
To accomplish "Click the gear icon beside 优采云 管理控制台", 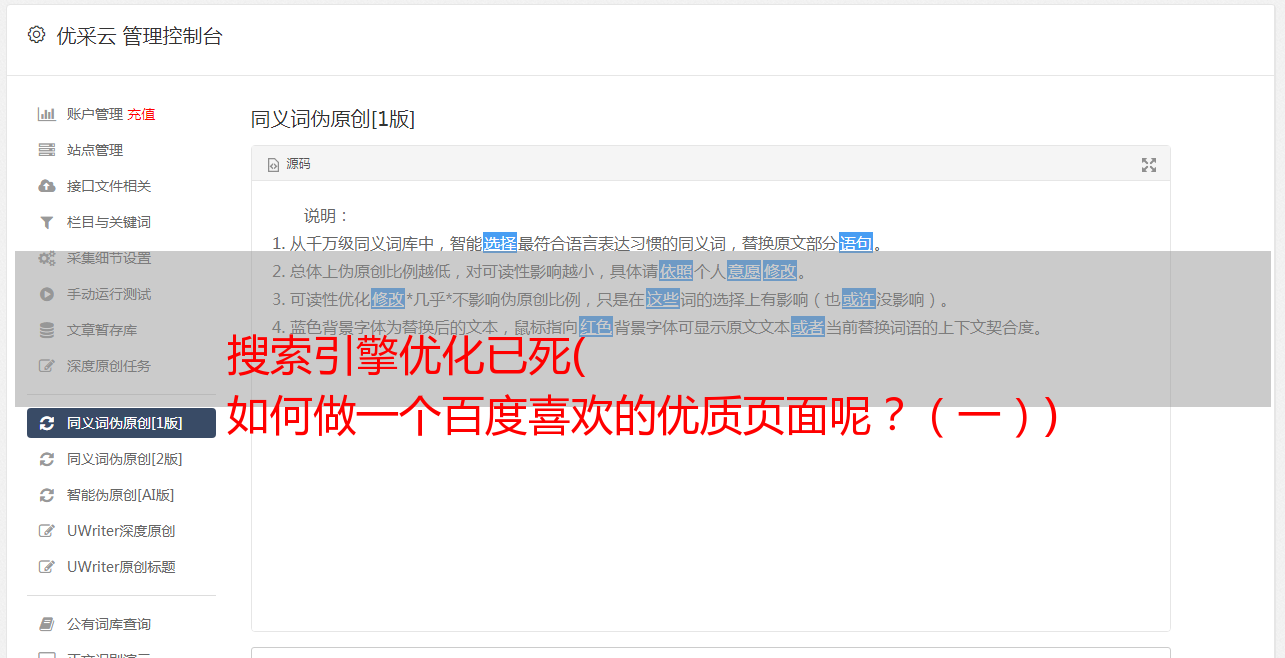I will tap(36, 35).
